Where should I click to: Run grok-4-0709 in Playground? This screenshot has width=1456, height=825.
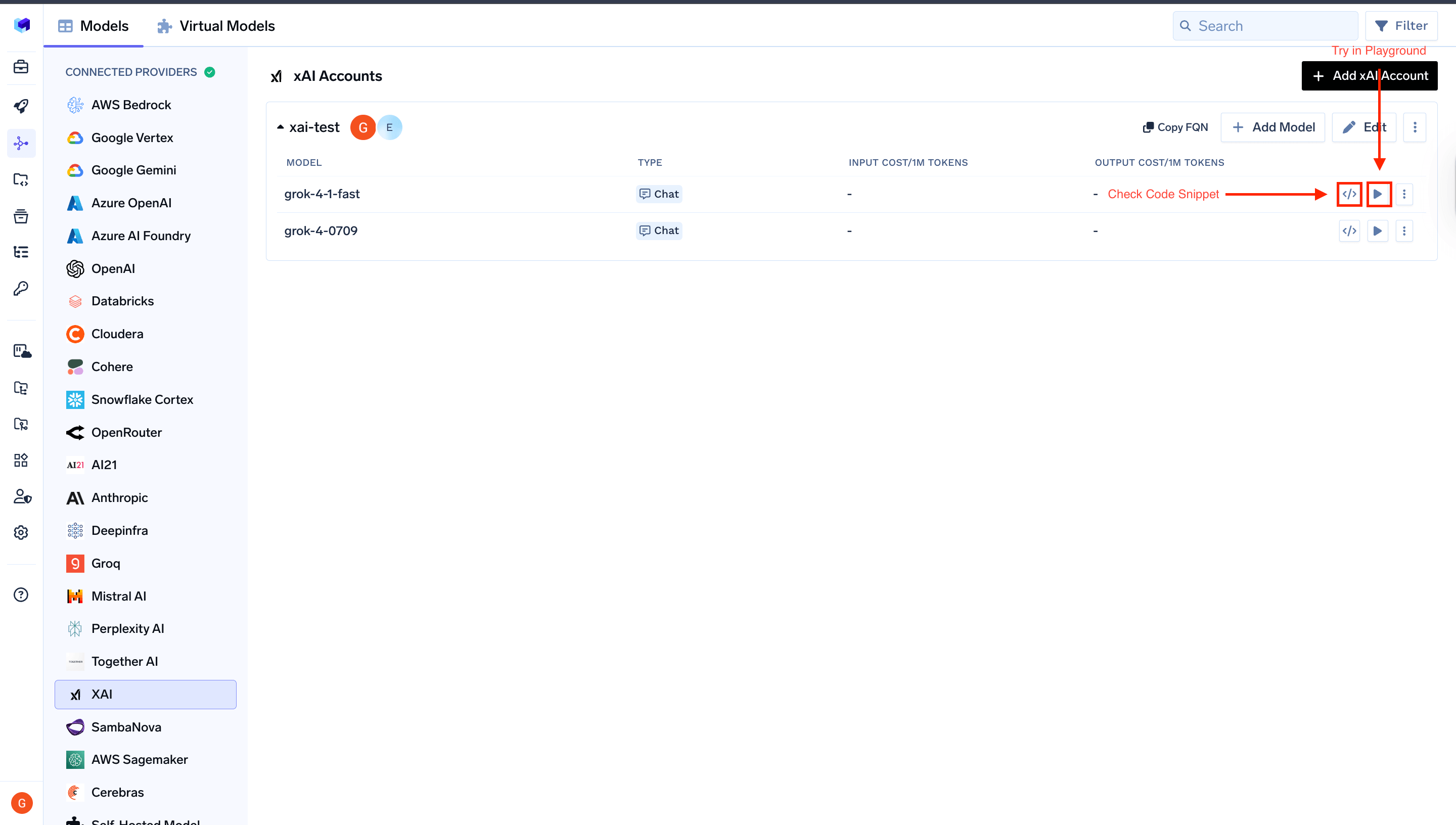click(1378, 231)
